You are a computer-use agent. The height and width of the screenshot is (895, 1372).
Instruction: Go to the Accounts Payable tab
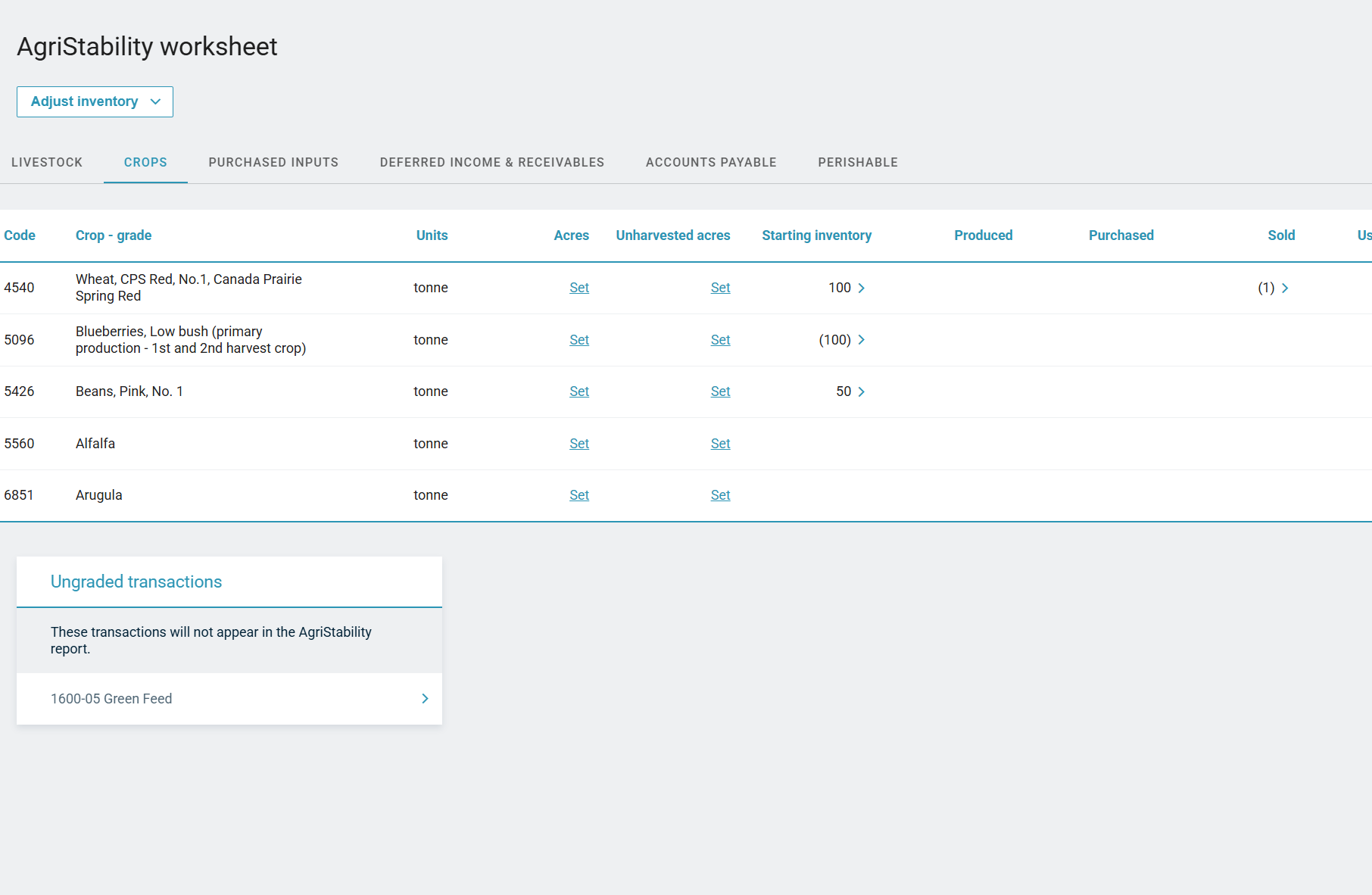tap(711, 162)
